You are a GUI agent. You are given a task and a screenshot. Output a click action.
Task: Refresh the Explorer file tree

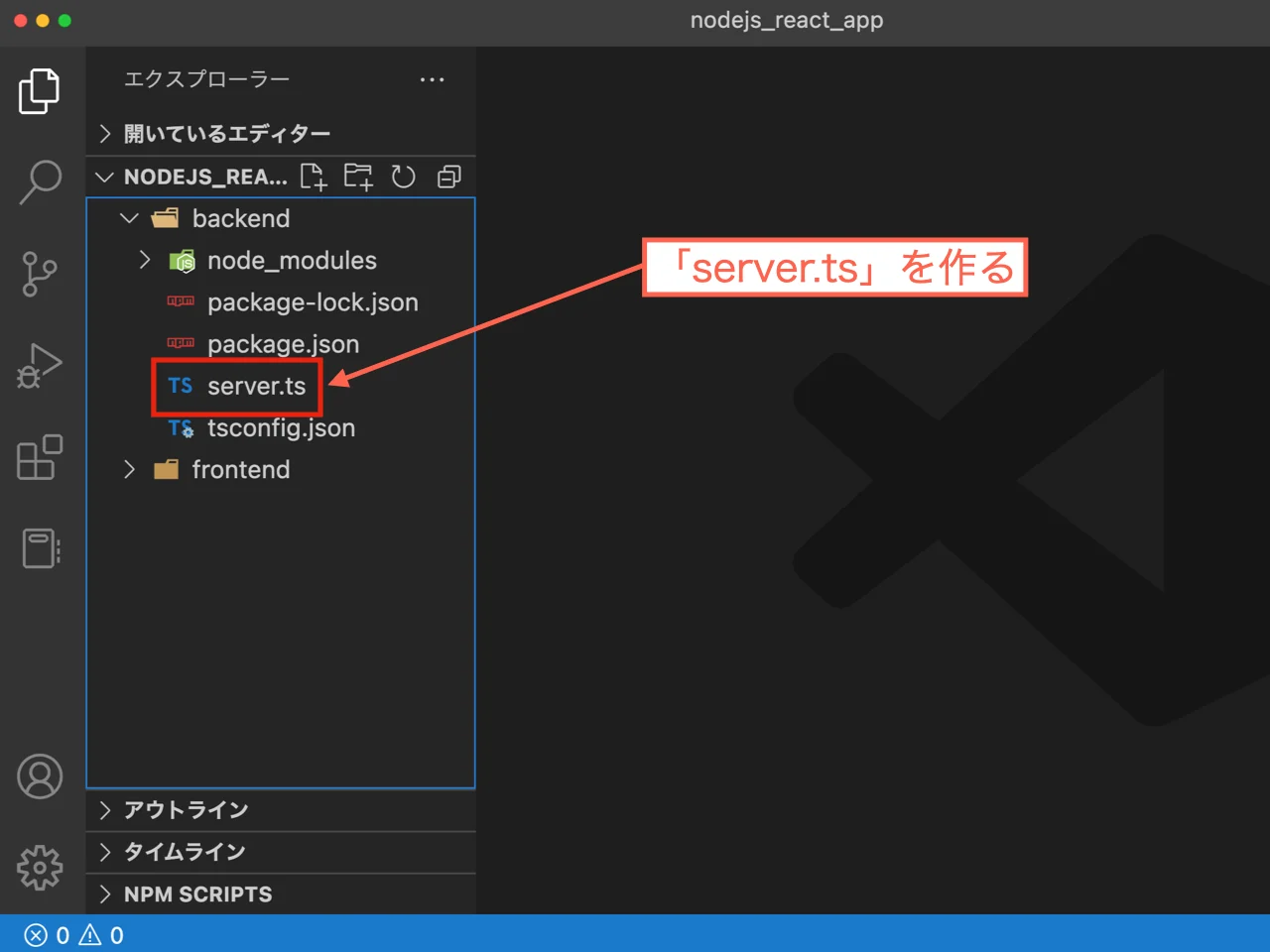[403, 177]
